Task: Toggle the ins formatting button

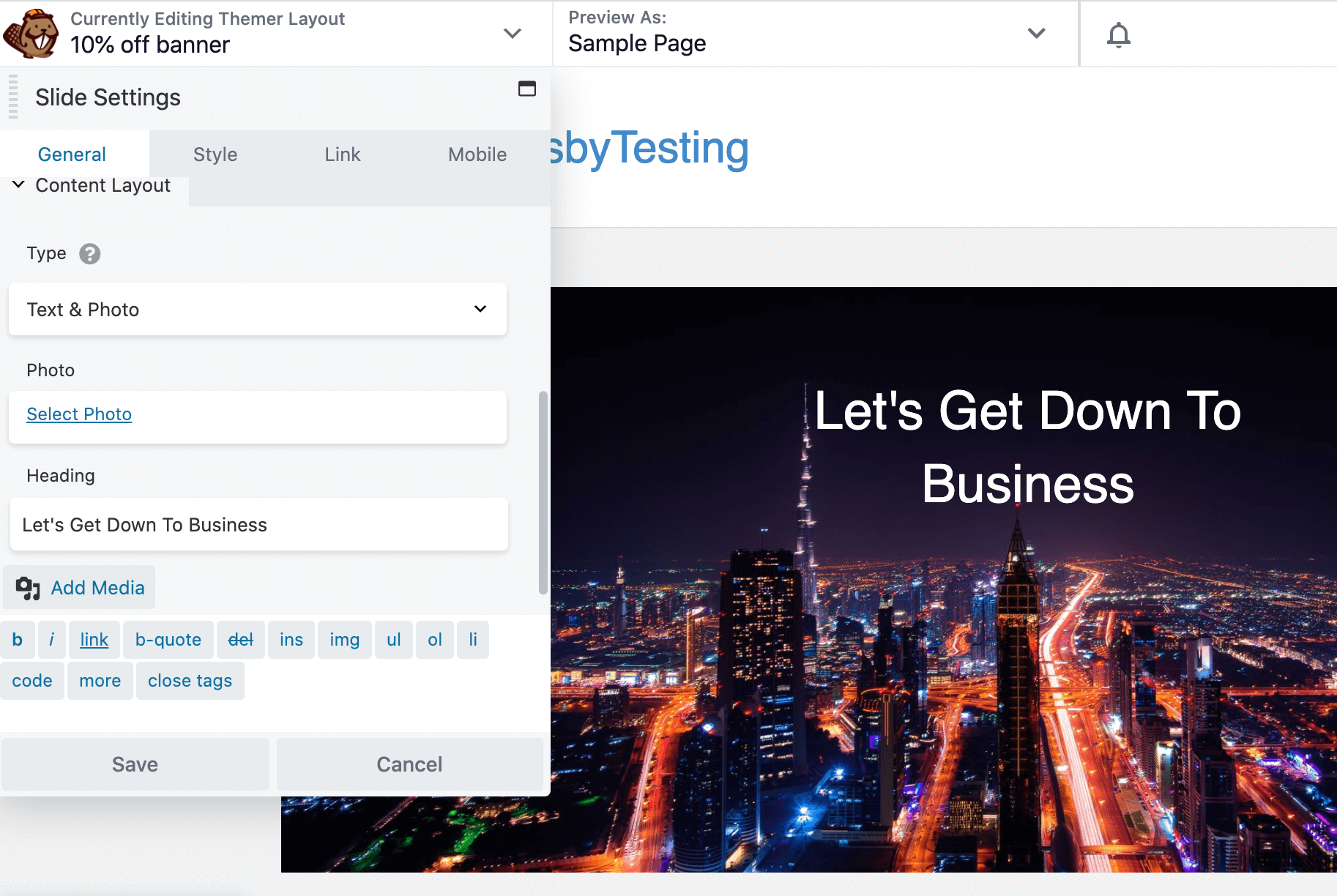Action: point(291,639)
